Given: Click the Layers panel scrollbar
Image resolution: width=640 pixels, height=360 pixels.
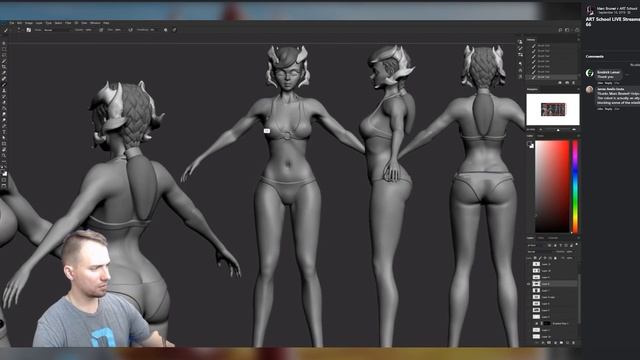Looking at the screenshot, I should (579, 300).
